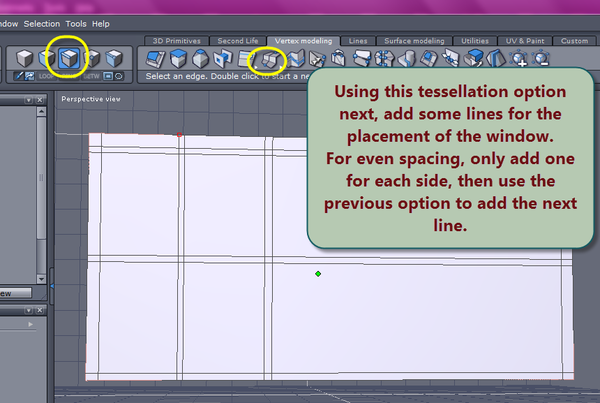The width and height of the screenshot is (600, 403).
Task: Select first Vertex modeling tool, tilted blue surface
Action: click(155, 59)
